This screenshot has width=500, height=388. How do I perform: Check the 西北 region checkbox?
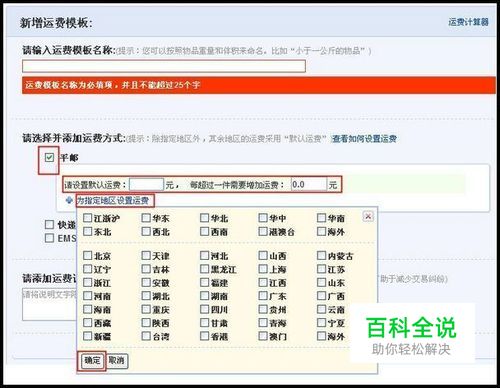(146, 231)
